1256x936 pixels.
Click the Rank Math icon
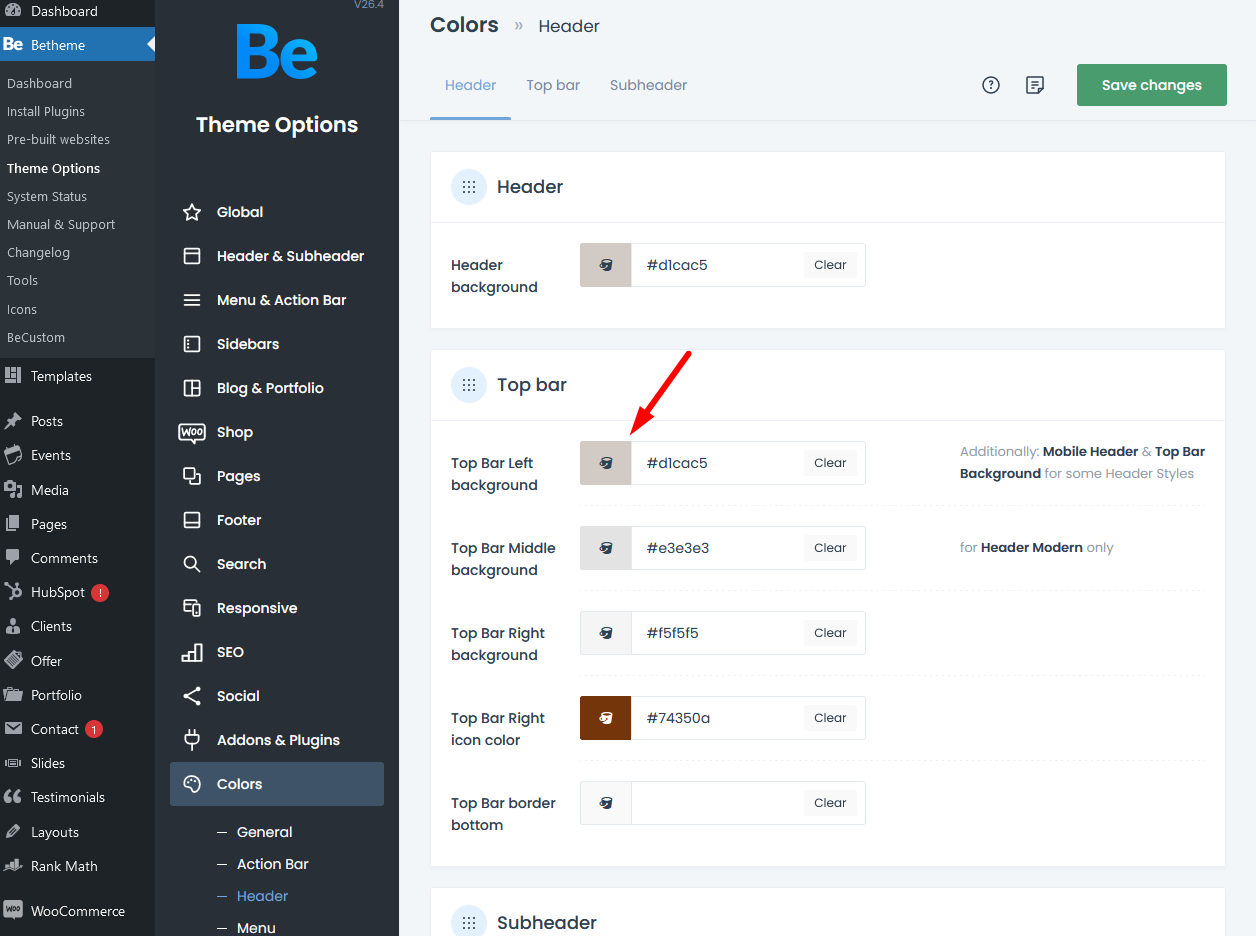[13, 866]
